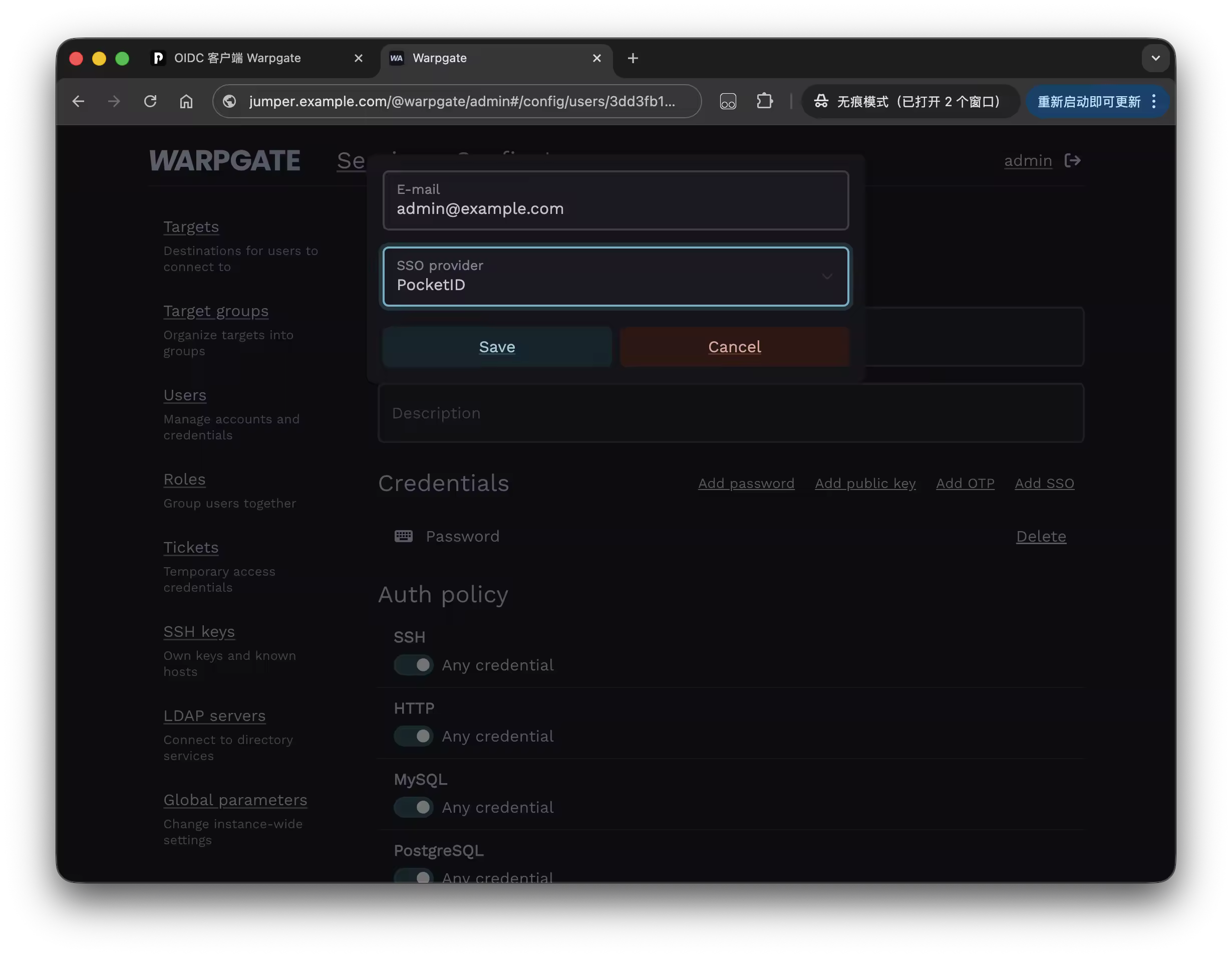This screenshot has height=957, width=1232.
Task: Open the browser three-dot menu
Action: click(1154, 102)
